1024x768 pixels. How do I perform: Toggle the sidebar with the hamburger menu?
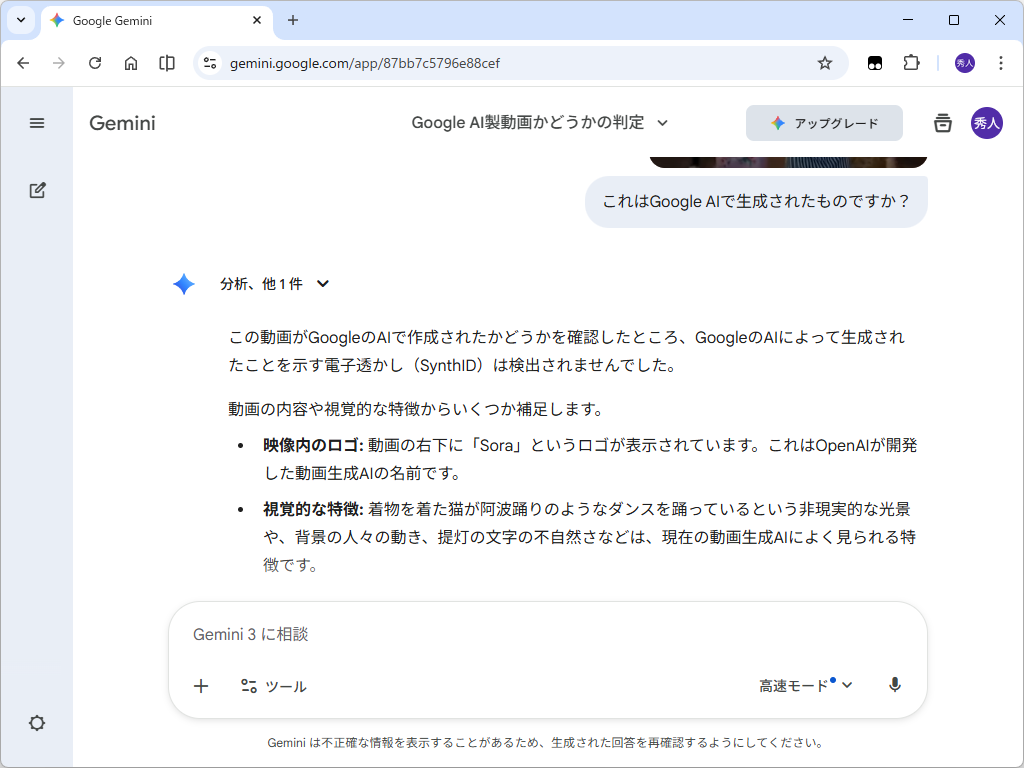[x=37, y=123]
